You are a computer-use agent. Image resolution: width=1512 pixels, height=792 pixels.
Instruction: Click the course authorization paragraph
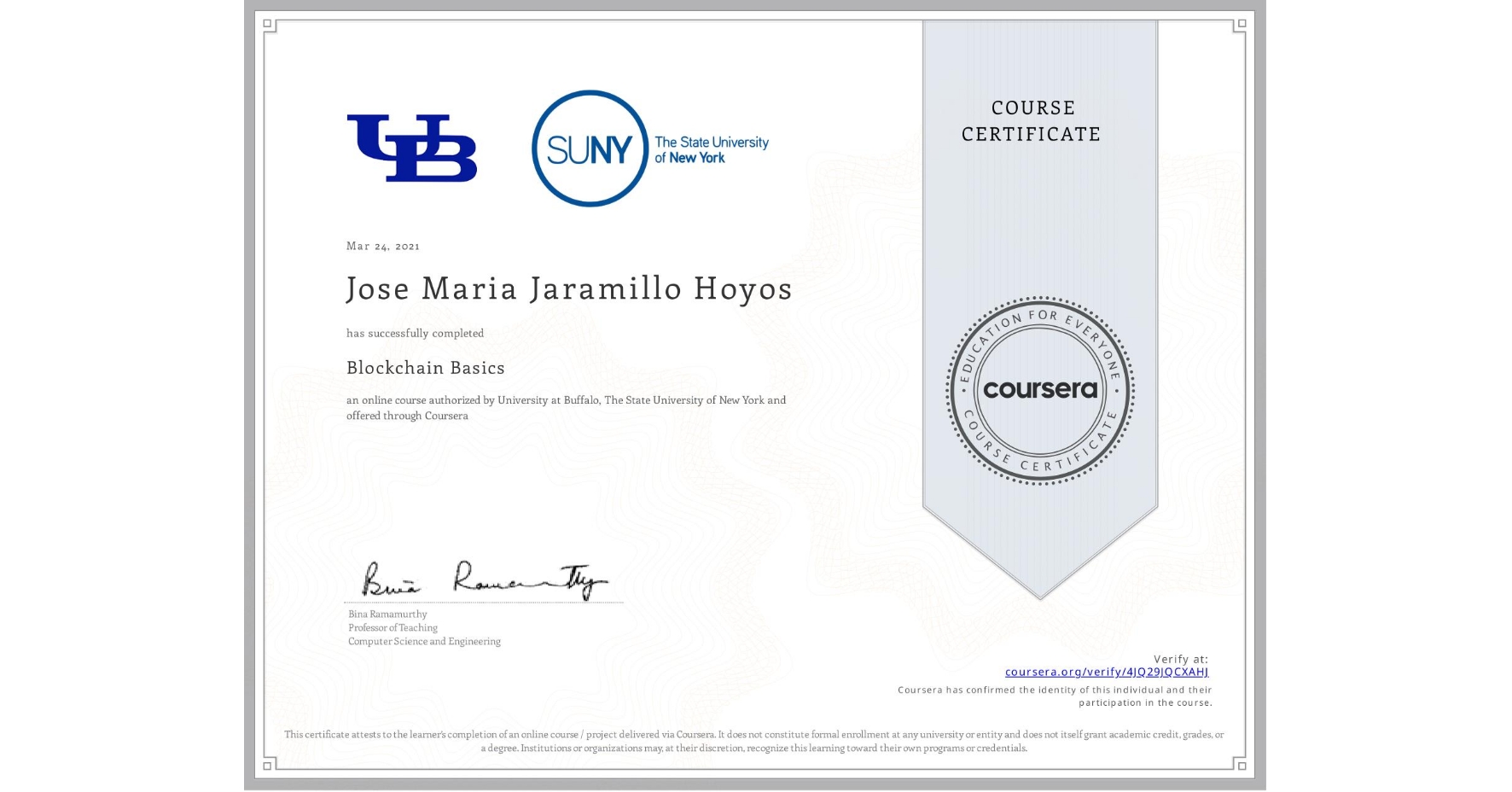pyautogui.click(x=565, y=408)
